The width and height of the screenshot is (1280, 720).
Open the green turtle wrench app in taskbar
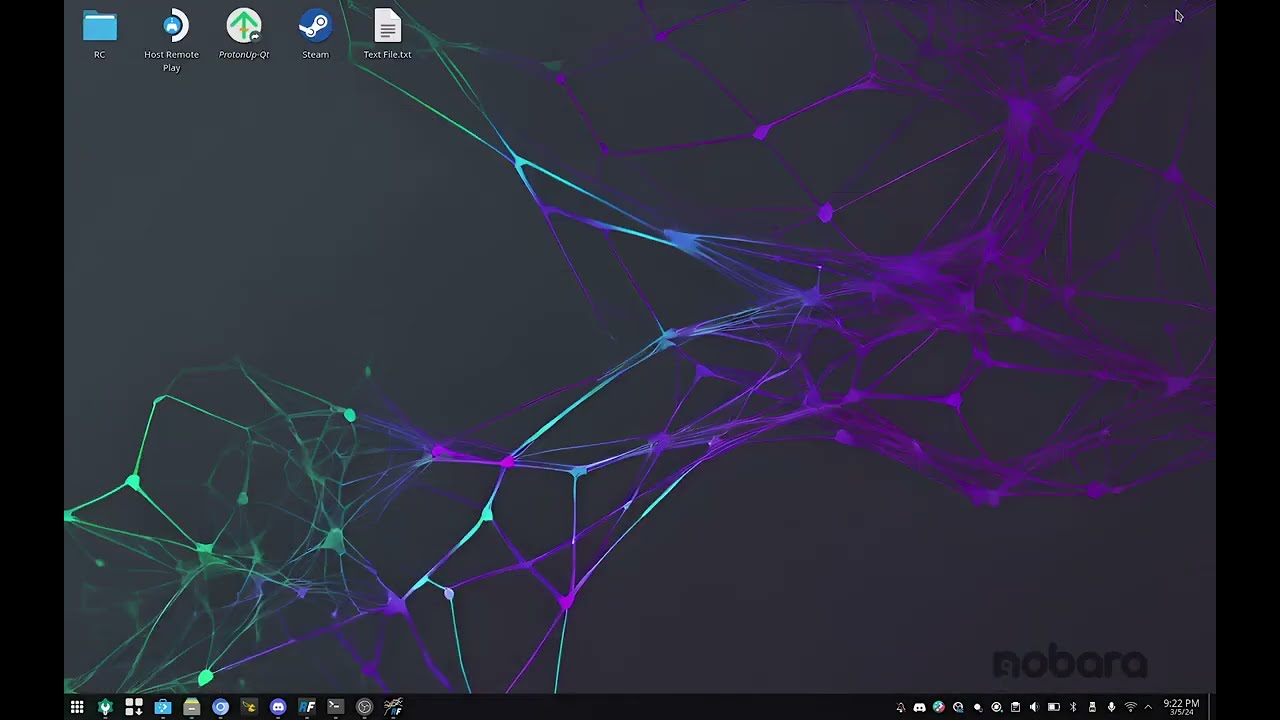pos(105,707)
